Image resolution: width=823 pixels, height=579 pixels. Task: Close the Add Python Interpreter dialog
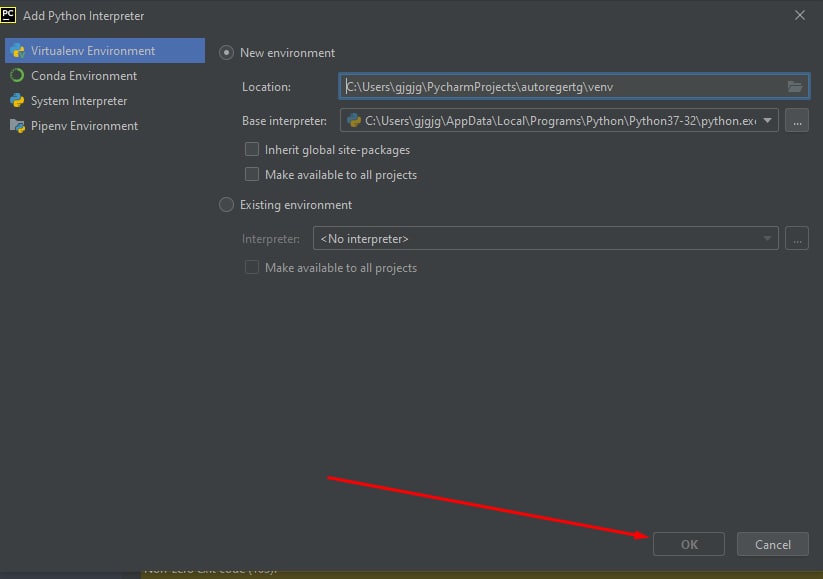tap(799, 15)
